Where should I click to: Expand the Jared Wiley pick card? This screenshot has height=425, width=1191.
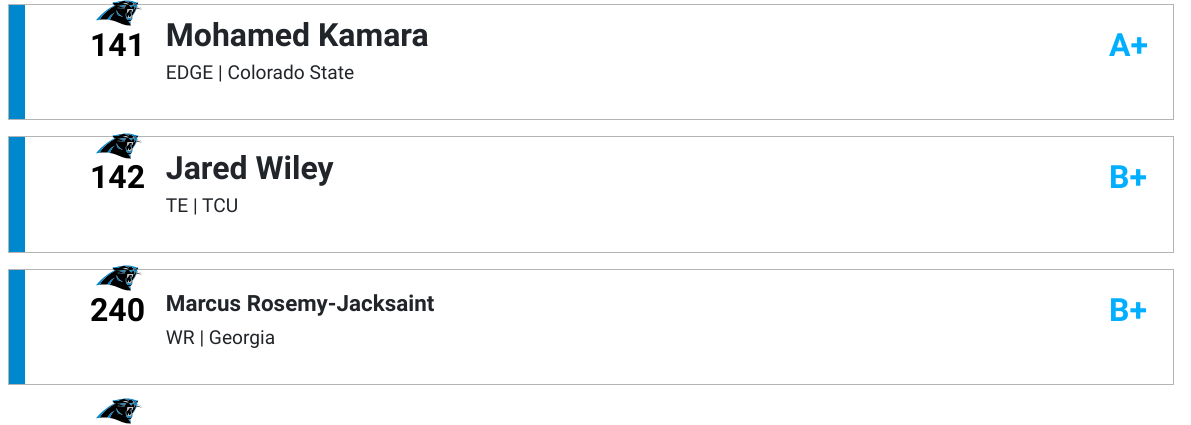(x=591, y=194)
